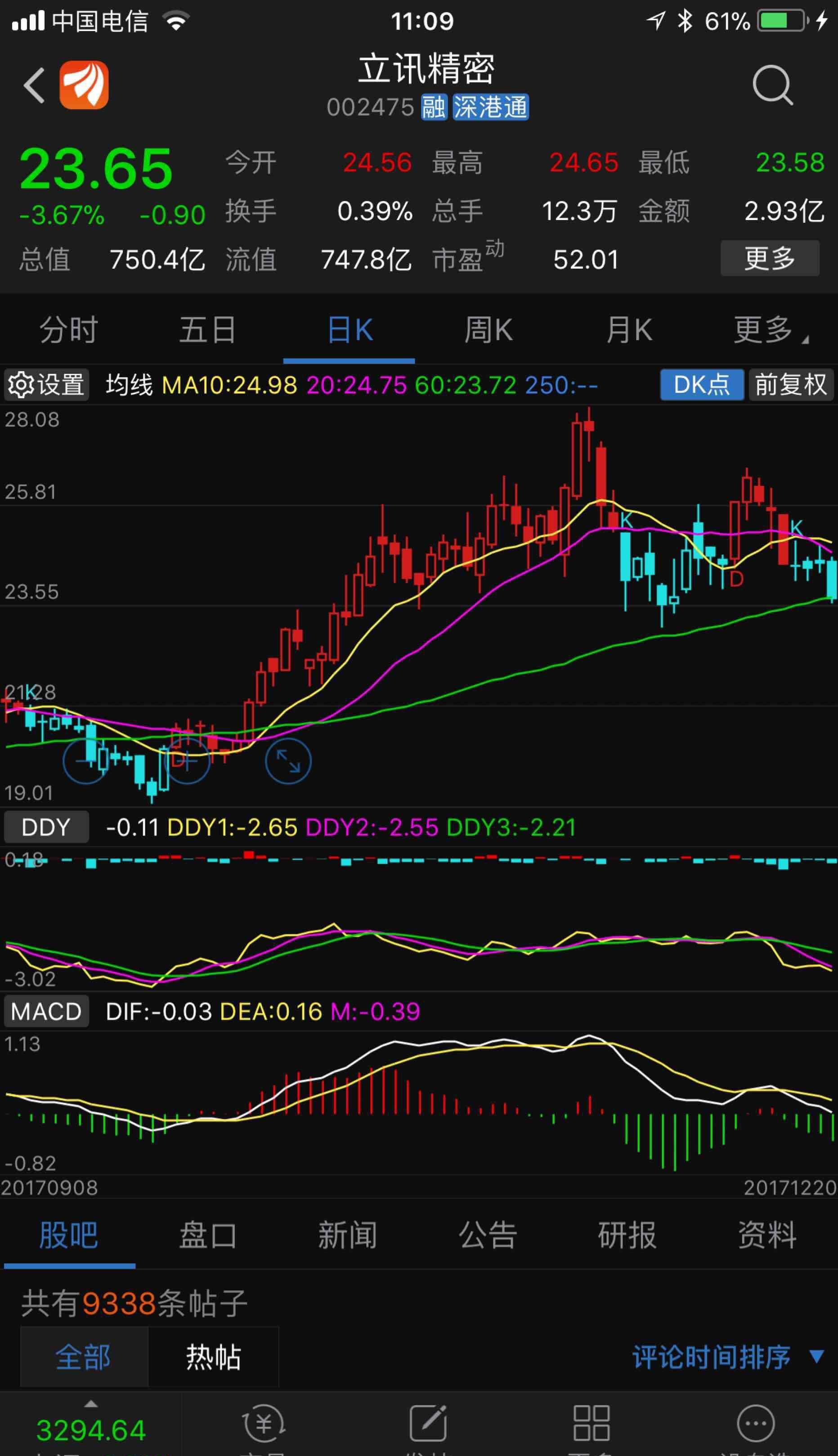This screenshot has width=838, height=1456.
Task: Open the 资料 company info tab
Action: [767, 1236]
